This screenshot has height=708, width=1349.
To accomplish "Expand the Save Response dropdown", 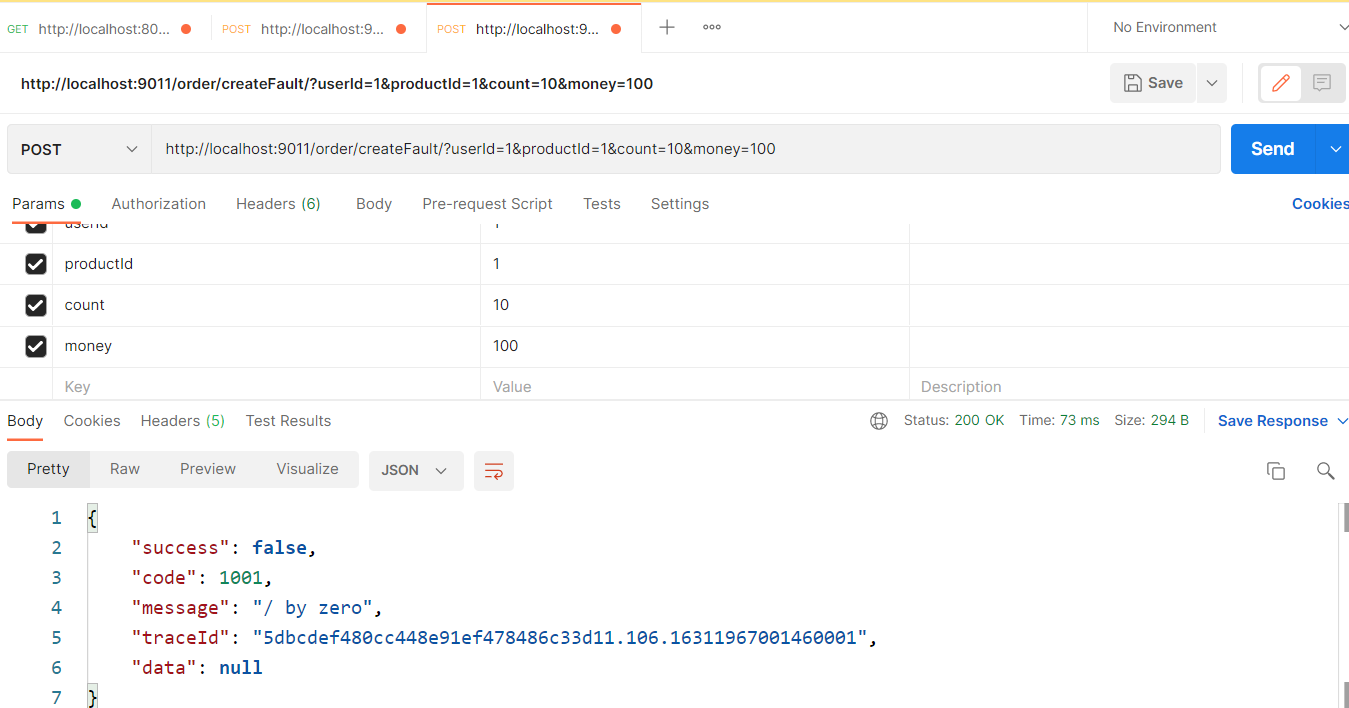I will pos(1283,421).
